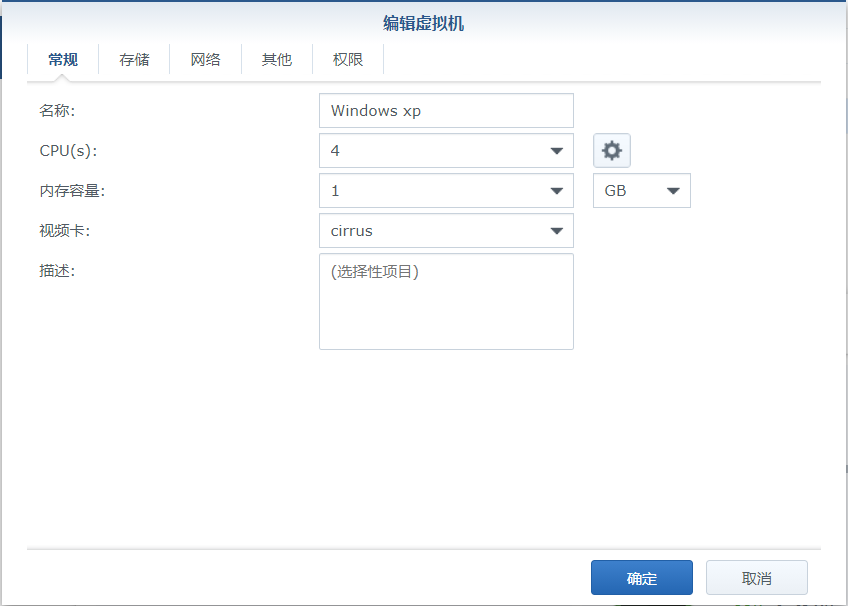Viewport: 848px width, 606px height.
Task: Open CPU advanced settings gear icon
Action: tap(612, 150)
